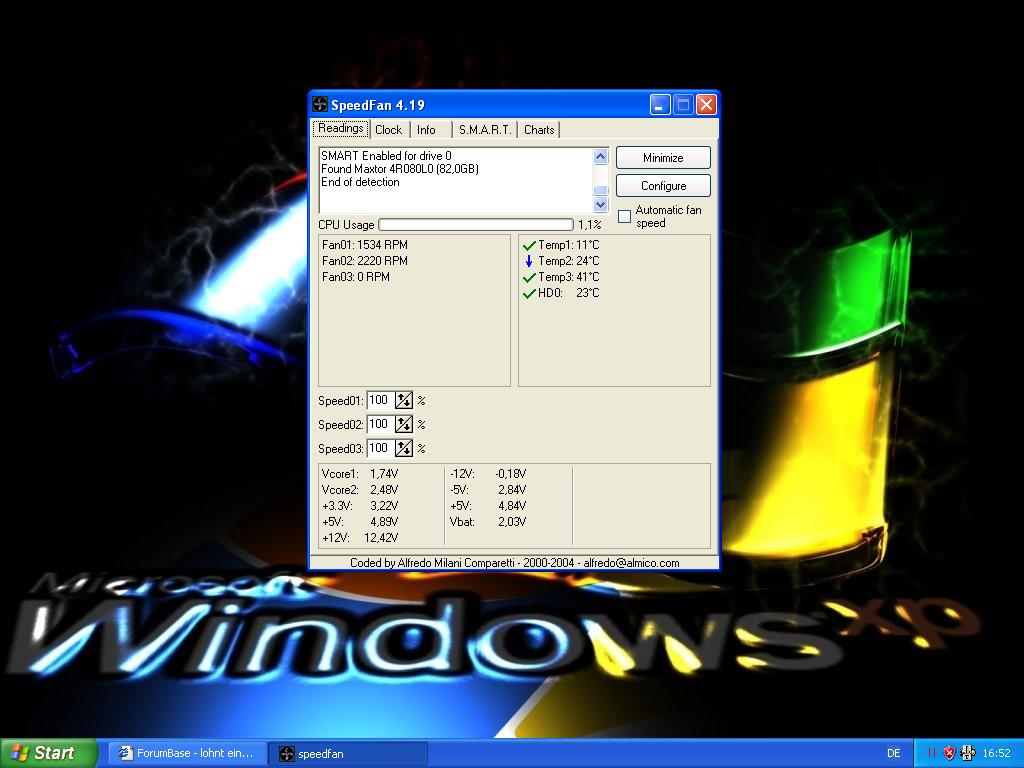The height and width of the screenshot is (768, 1024).
Task: Click the CPU Usage progress bar
Action: coord(476,225)
